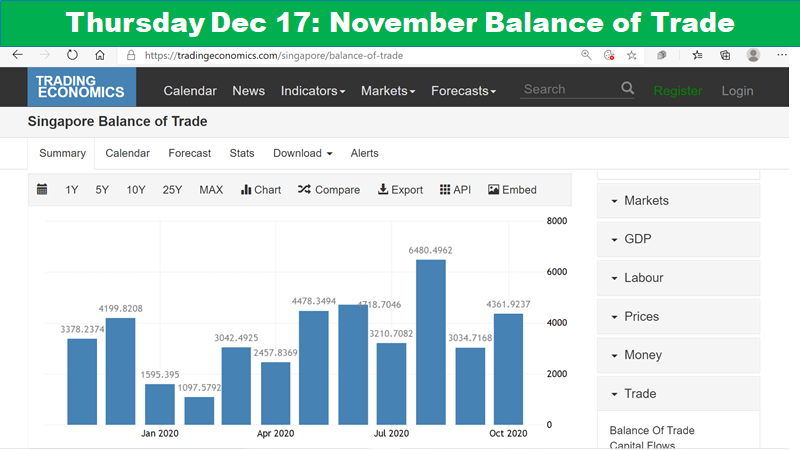Click the tracking prevention icon in address bar
The height and width of the screenshot is (450, 800).
coord(609,55)
